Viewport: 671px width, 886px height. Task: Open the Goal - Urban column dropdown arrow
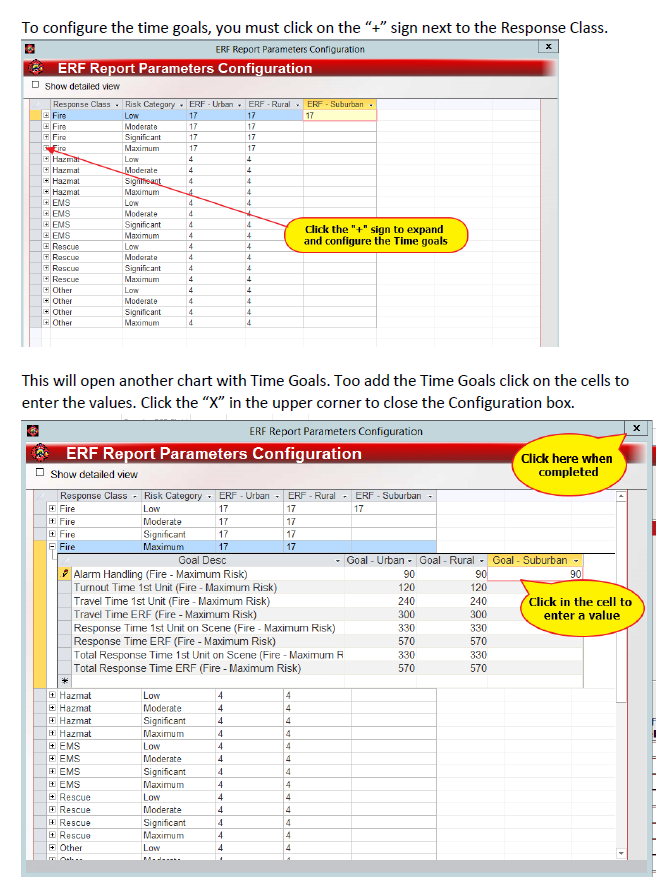[x=409, y=561]
